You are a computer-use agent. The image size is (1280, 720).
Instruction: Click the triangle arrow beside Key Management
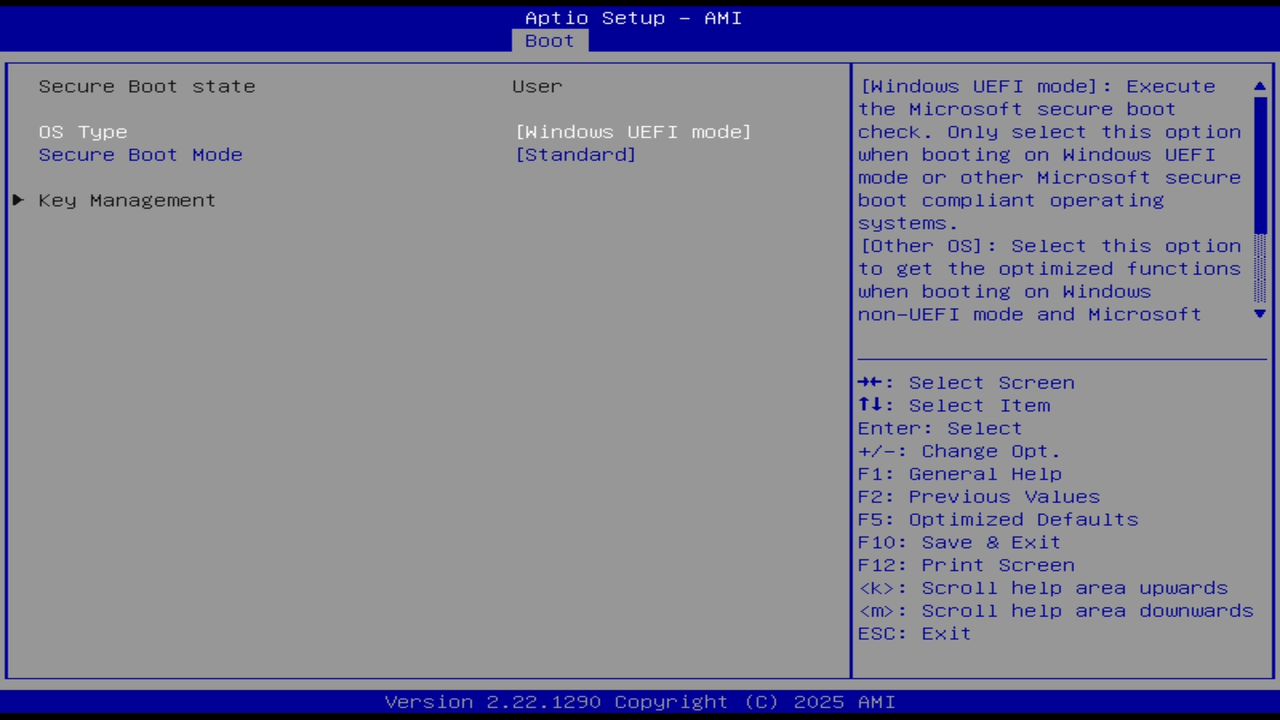click(x=17, y=200)
